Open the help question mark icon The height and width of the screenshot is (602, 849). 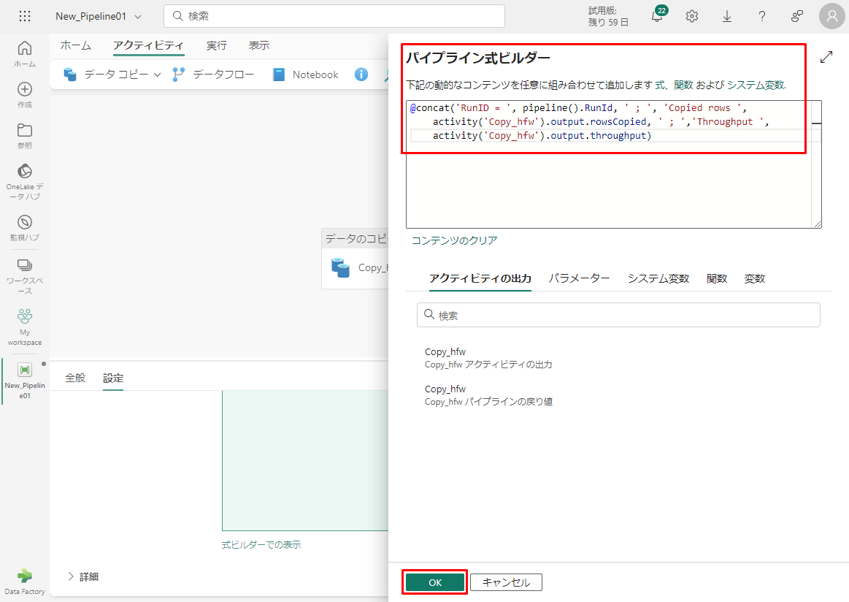click(x=762, y=16)
